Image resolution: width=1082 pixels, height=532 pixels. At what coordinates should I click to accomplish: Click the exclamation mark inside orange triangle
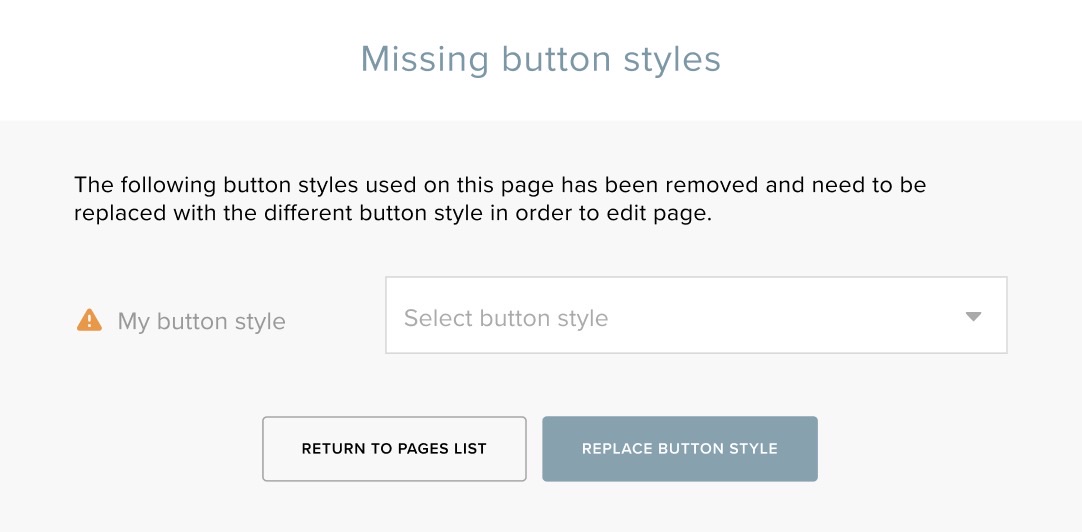[89, 322]
